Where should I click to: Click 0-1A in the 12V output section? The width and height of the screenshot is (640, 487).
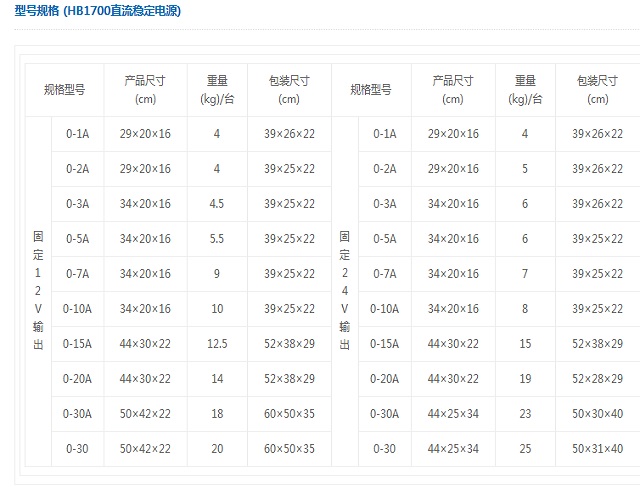coord(78,134)
